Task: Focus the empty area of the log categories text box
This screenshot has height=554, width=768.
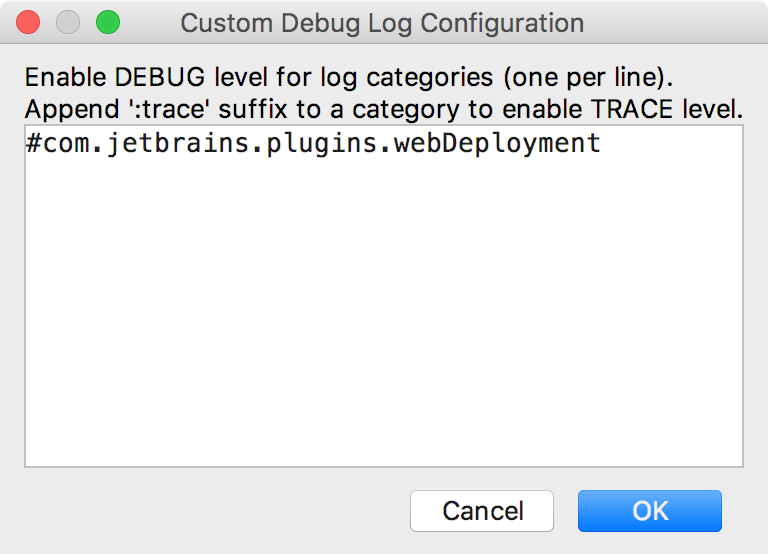Action: point(383,320)
